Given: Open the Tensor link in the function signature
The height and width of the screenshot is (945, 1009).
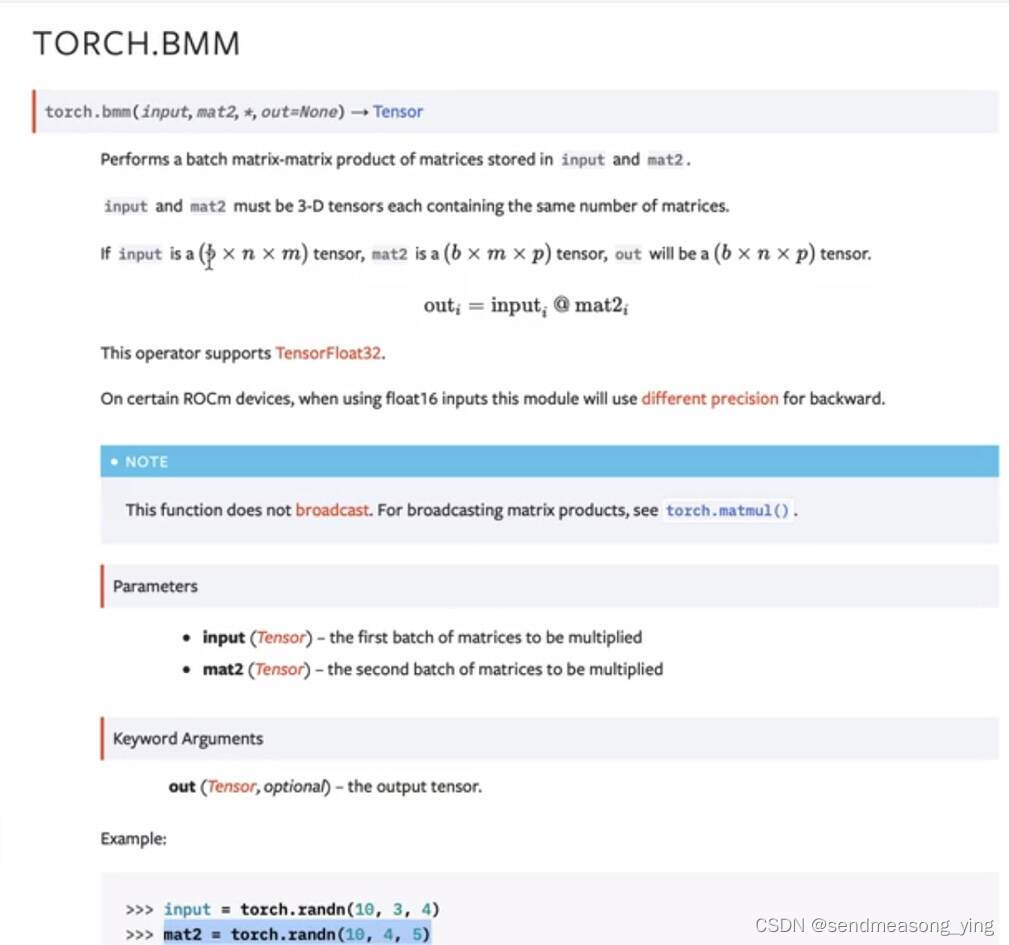Looking at the screenshot, I should 397,112.
